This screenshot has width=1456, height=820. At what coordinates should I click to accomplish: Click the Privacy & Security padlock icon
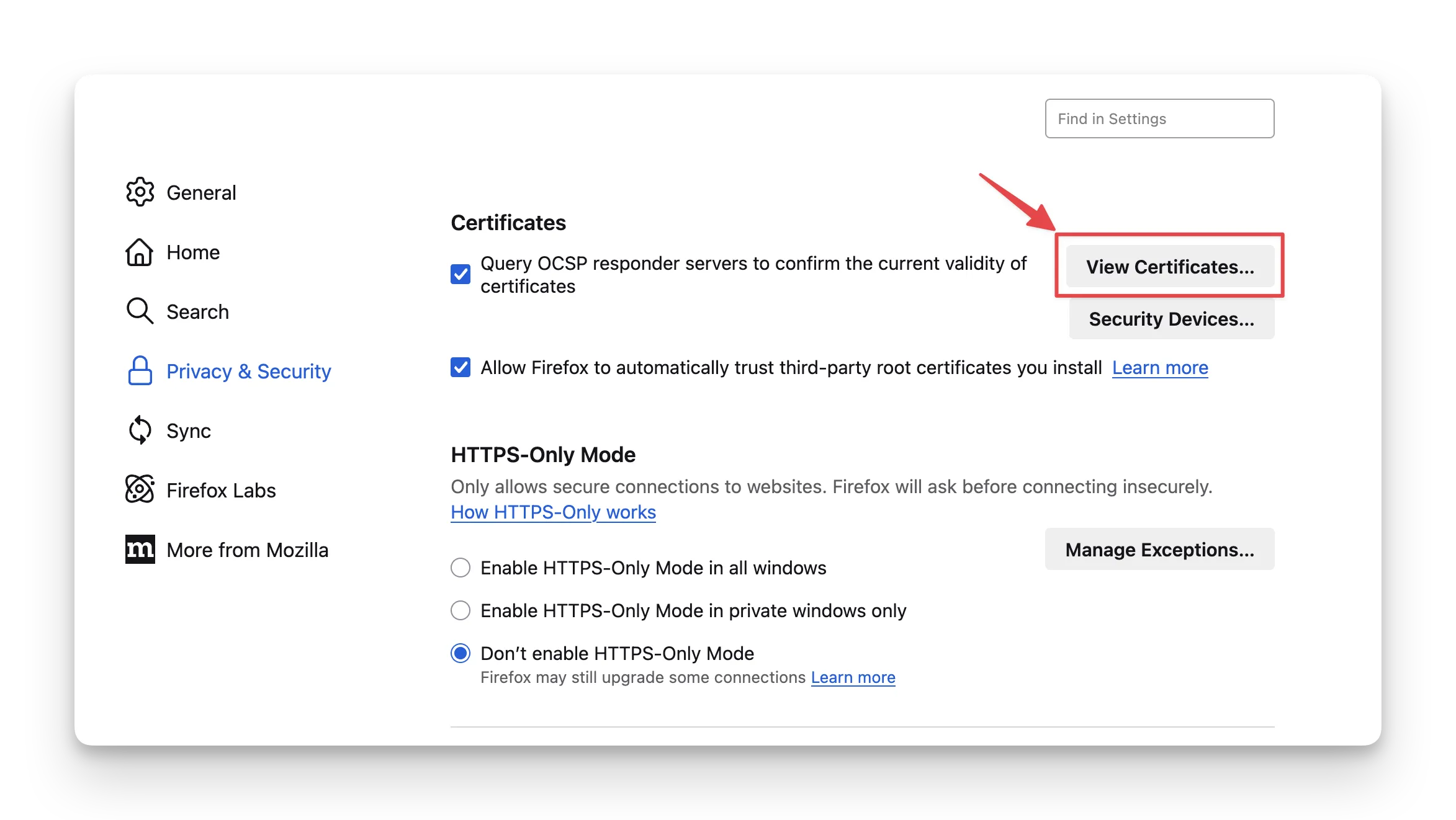tap(140, 371)
